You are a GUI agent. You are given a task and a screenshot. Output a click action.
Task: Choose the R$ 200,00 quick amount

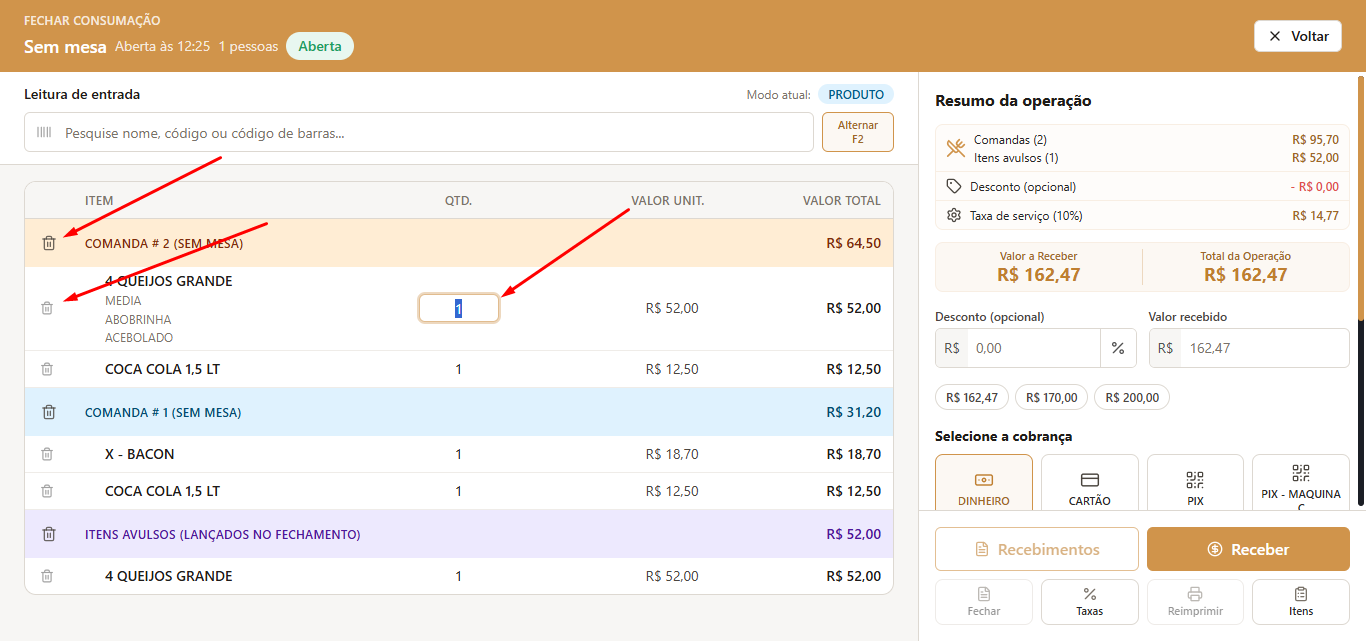(1132, 397)
